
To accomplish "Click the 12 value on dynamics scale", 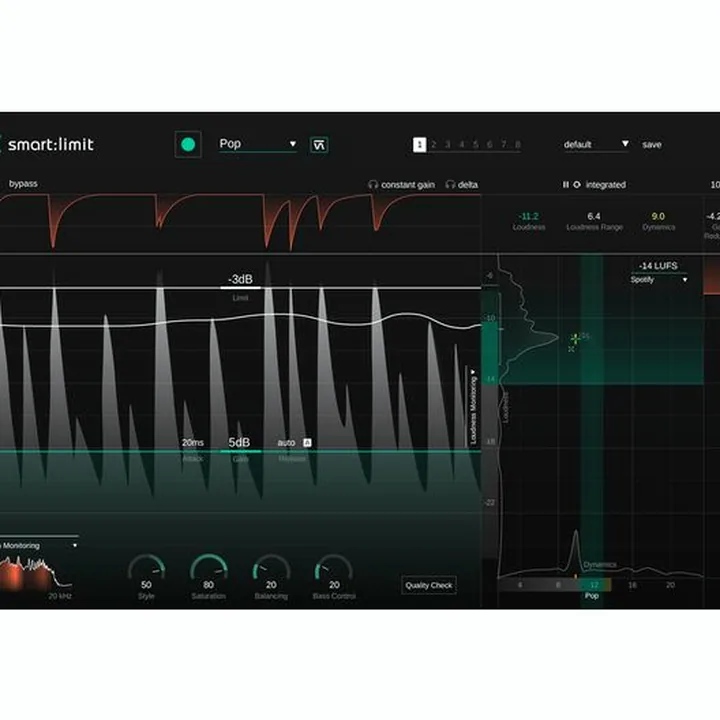I will click(594, 585).
